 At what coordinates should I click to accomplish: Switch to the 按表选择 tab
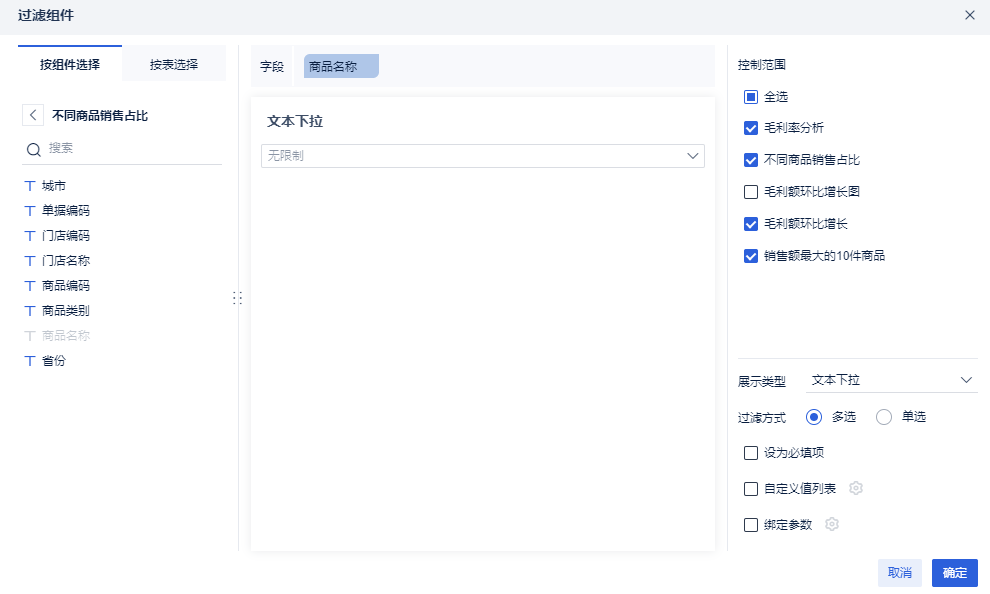(x=174, y=64)
